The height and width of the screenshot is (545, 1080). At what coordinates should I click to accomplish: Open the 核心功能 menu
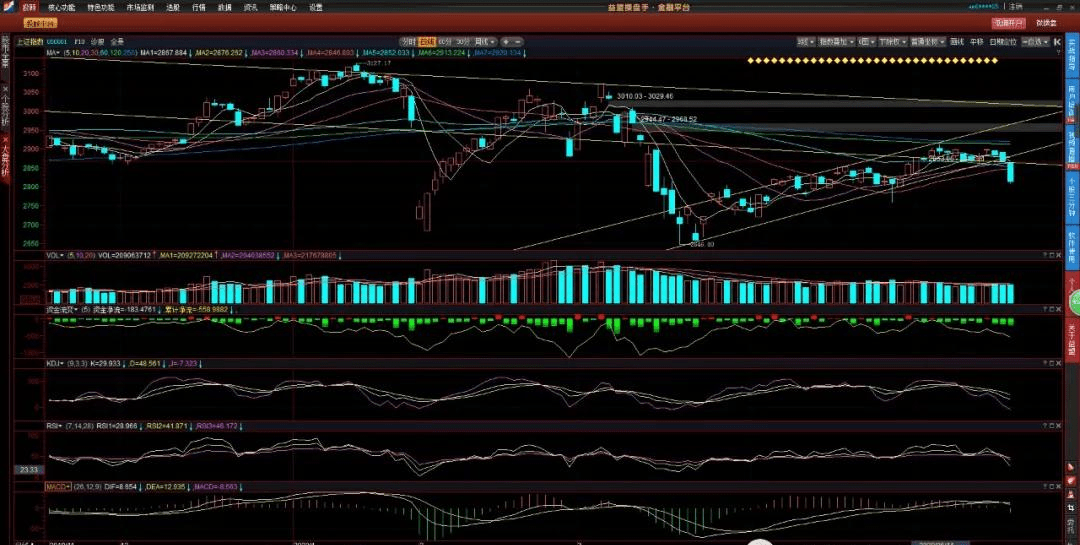pos(61,7)
